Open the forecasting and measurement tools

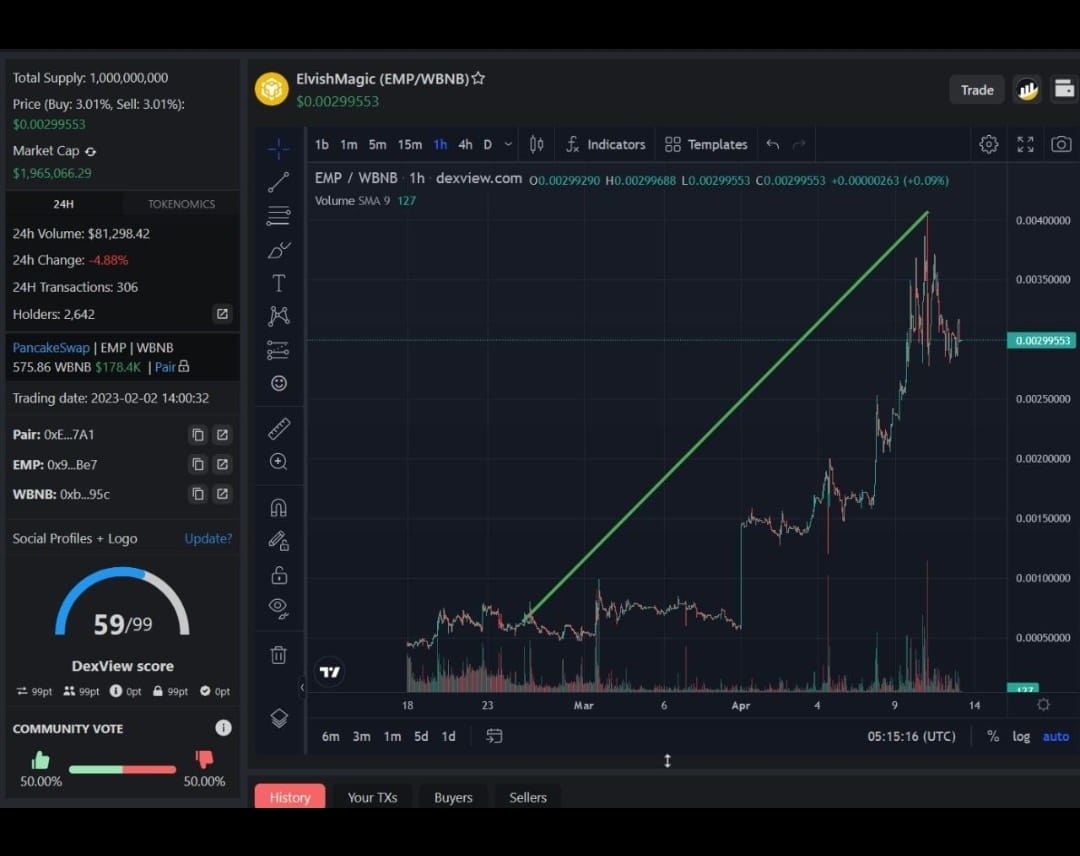278,350
